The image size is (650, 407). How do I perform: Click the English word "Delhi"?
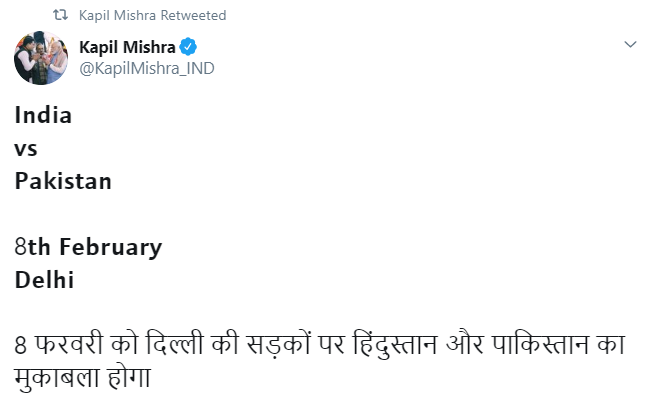(45, 280)
